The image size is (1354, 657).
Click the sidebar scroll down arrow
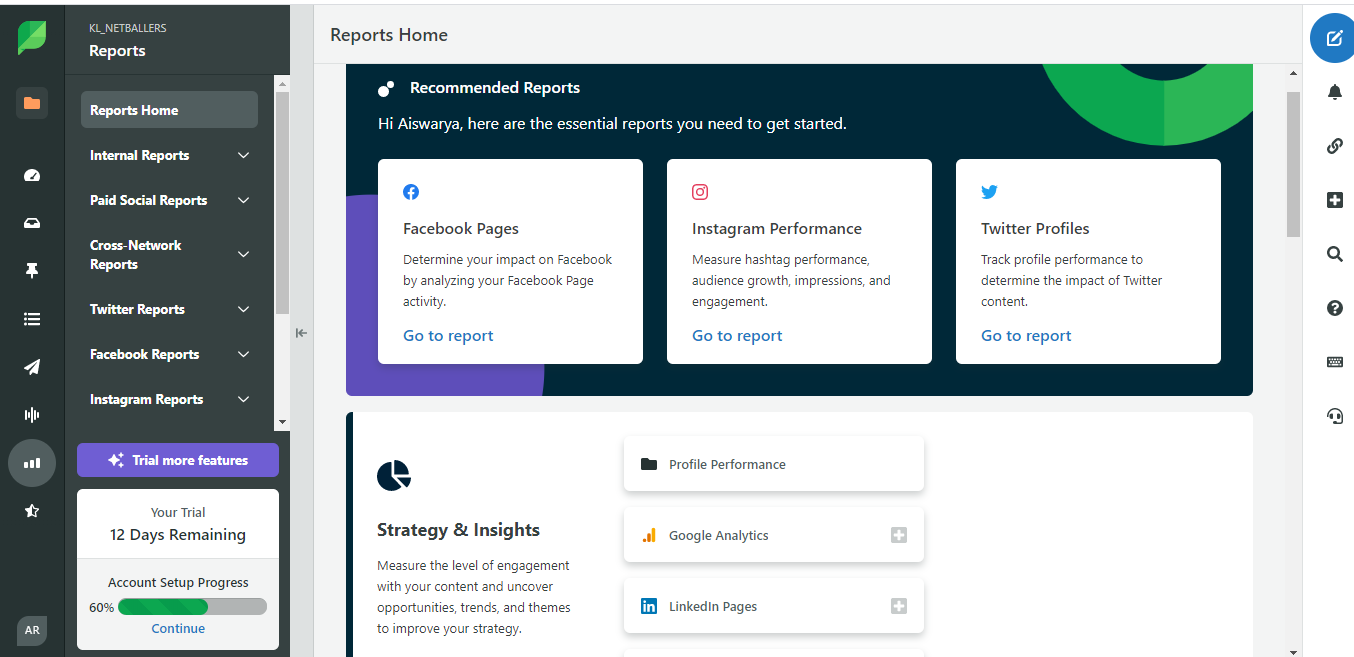pos(282,422)
